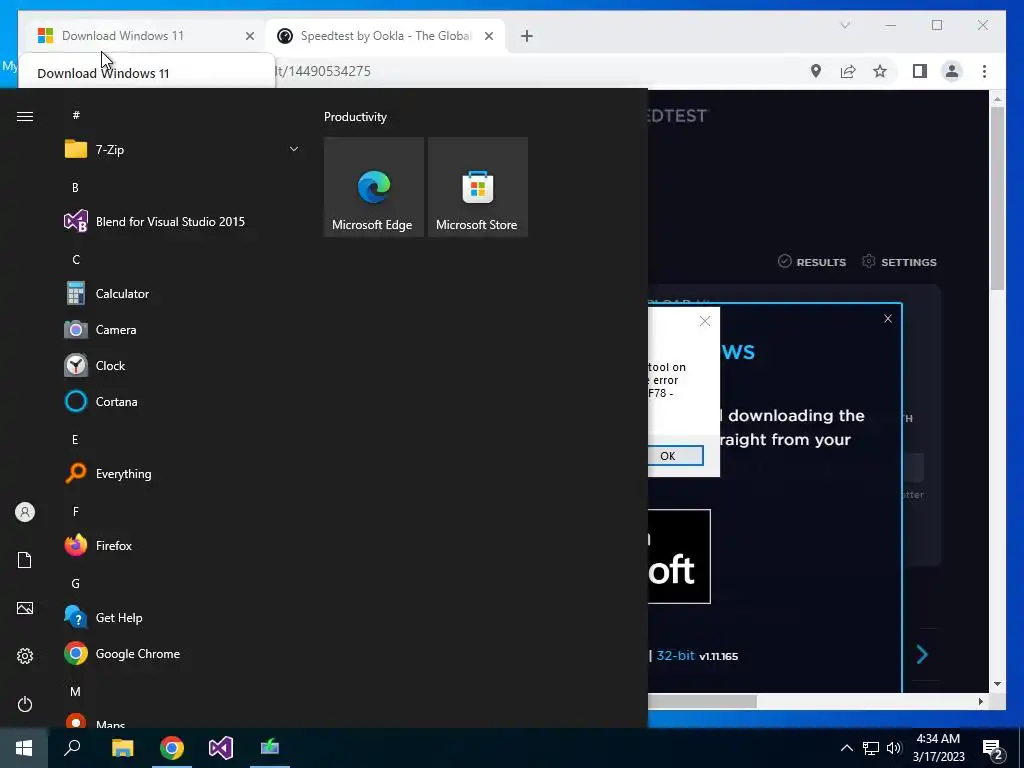This screenshot has height=768, width=1024.
Task: Open the Microsoft Store tile
Action: 477,187
